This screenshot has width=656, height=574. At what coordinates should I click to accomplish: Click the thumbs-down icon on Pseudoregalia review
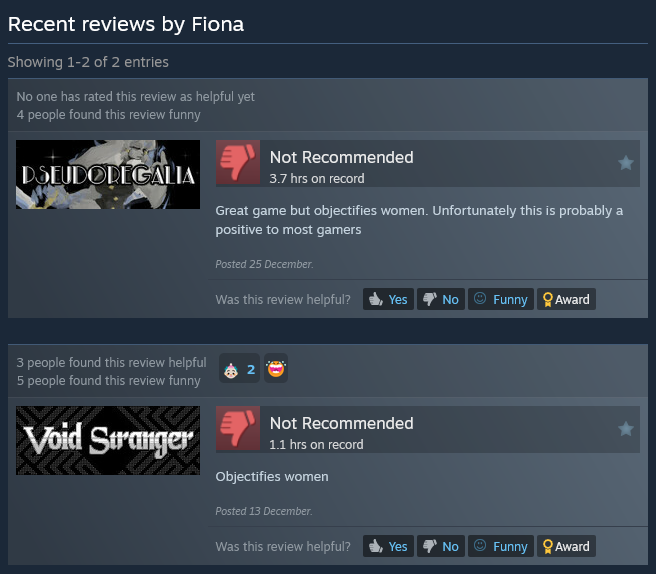[x=238, y=162]
